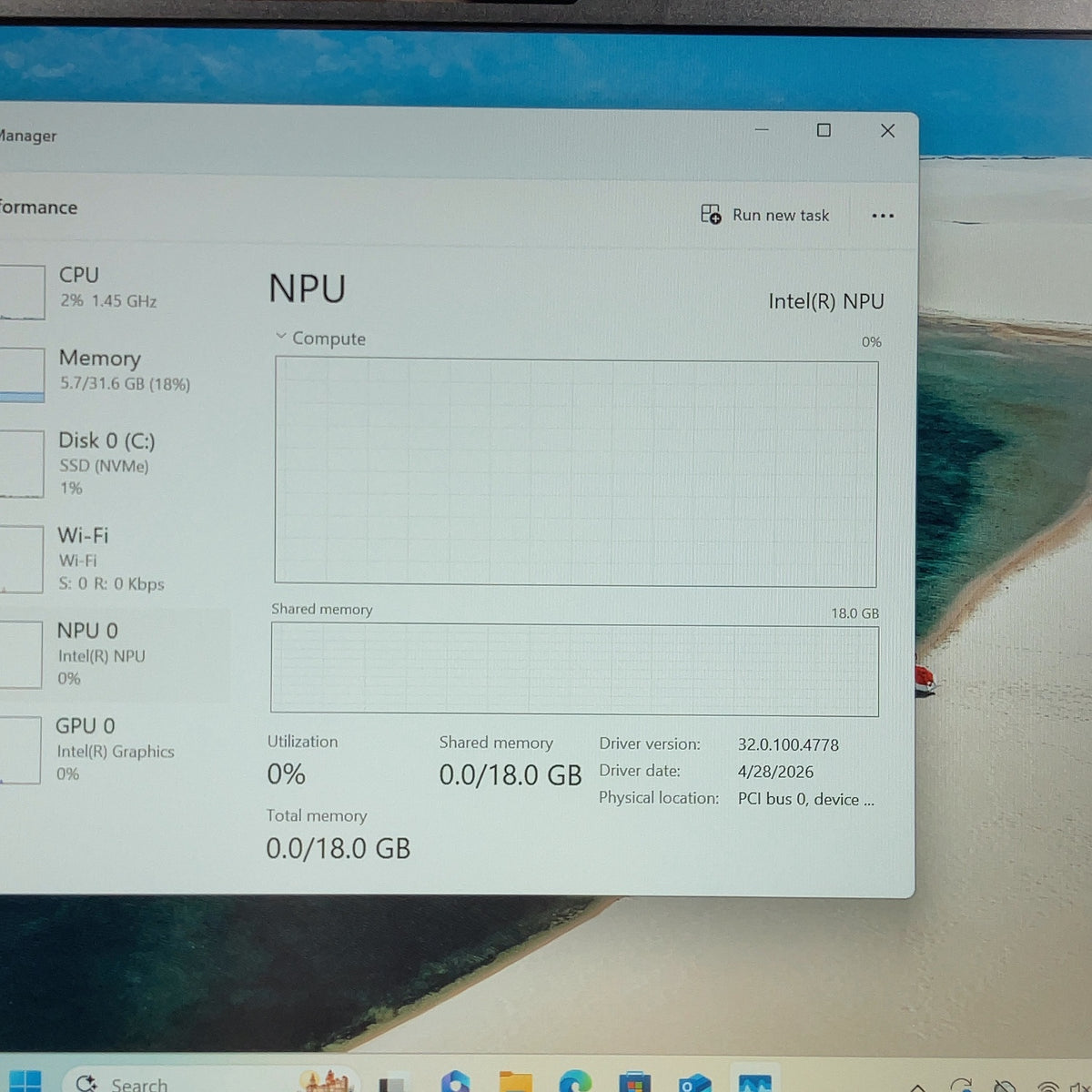Click the Shared memory usage graph
This screenshot has height=1092, width=1092.
click(x=575, y=669)
